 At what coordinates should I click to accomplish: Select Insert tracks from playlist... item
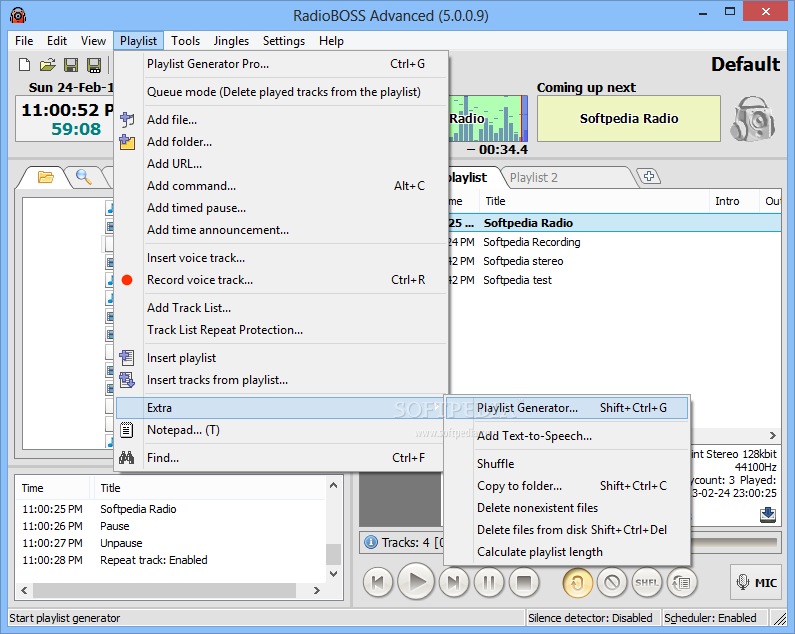283,380
